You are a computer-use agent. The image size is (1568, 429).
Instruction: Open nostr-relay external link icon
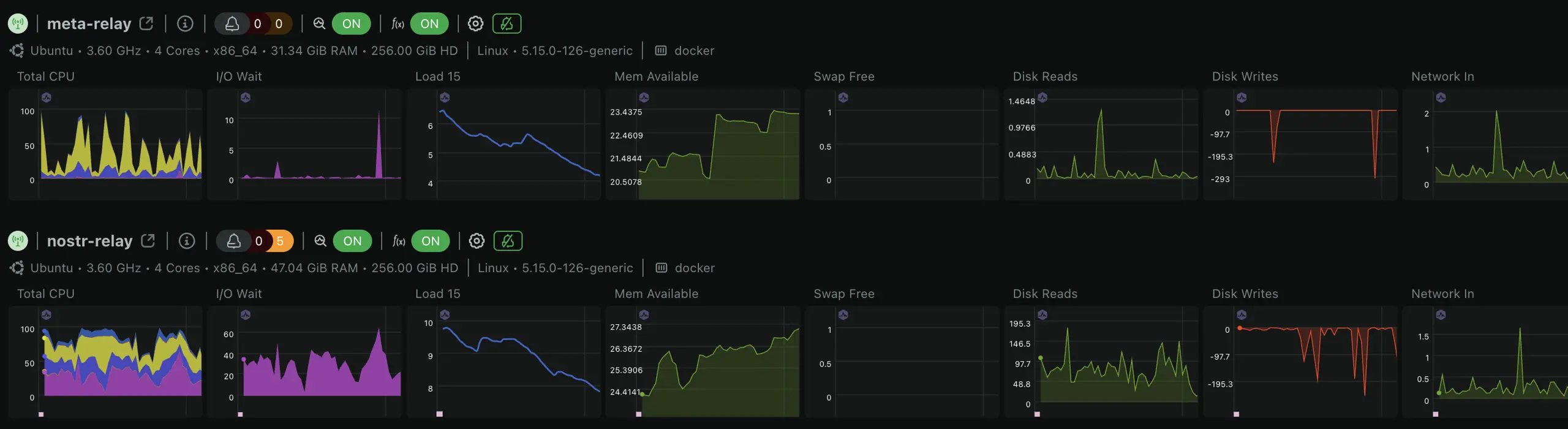pos(148,241)
